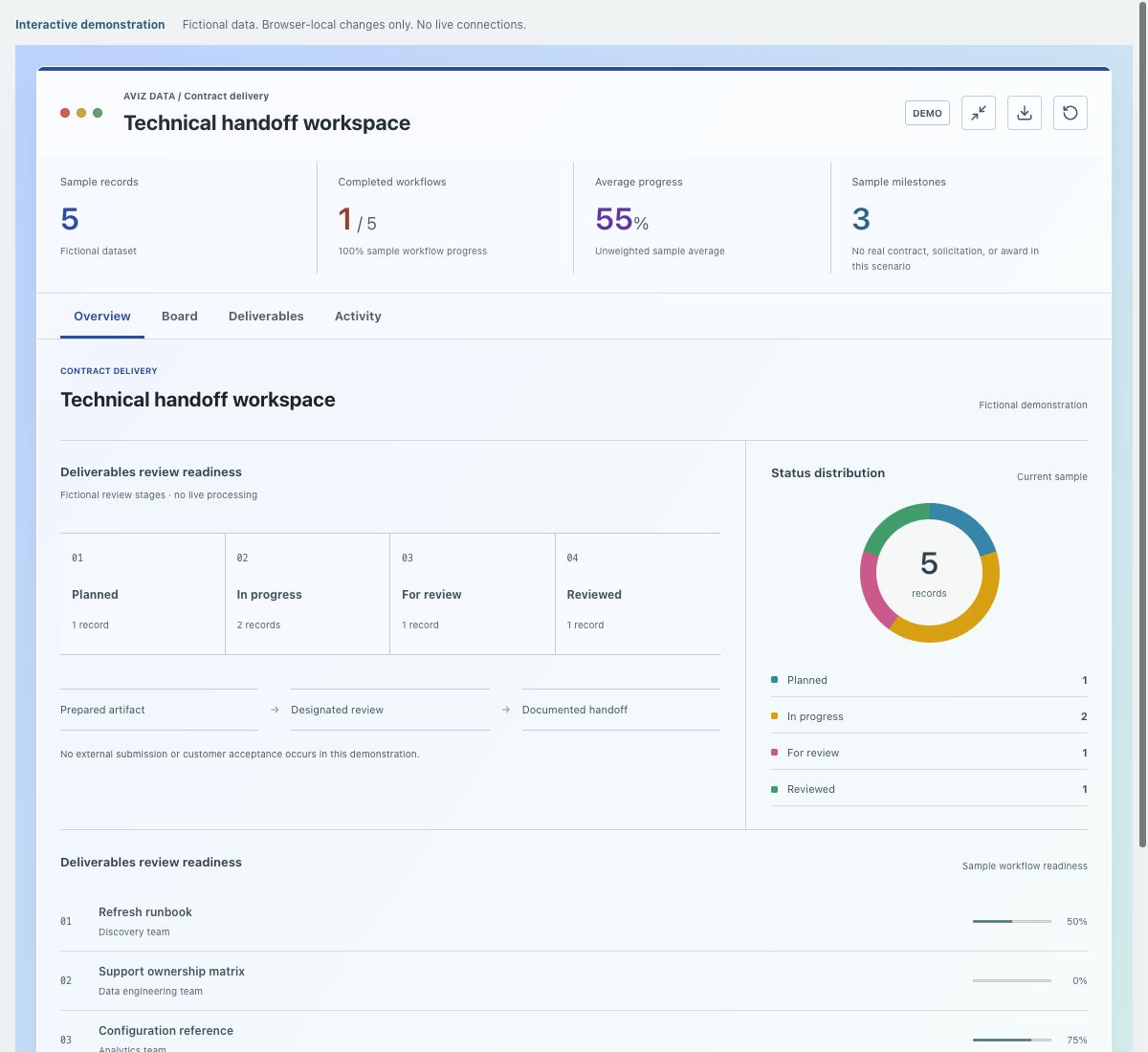Screen dimensions: 1148x1052
Task: Click the Discovery team subtitle
Action: tap(134, 931)
